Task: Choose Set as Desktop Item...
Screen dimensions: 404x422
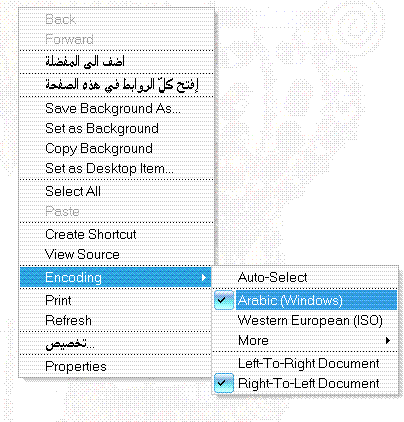Action: (116, 169)
